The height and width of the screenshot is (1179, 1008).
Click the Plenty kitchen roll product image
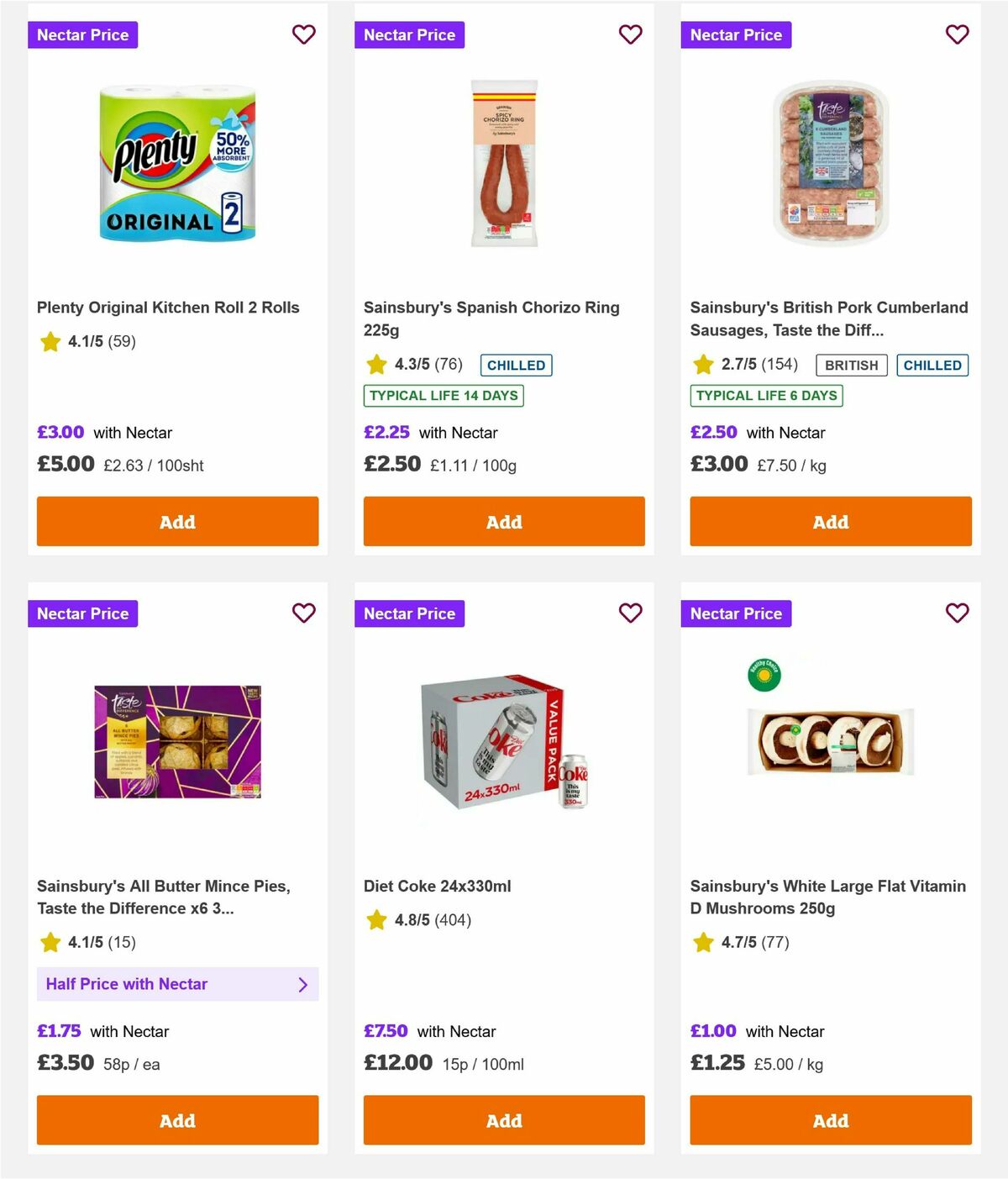coord(177,164)
